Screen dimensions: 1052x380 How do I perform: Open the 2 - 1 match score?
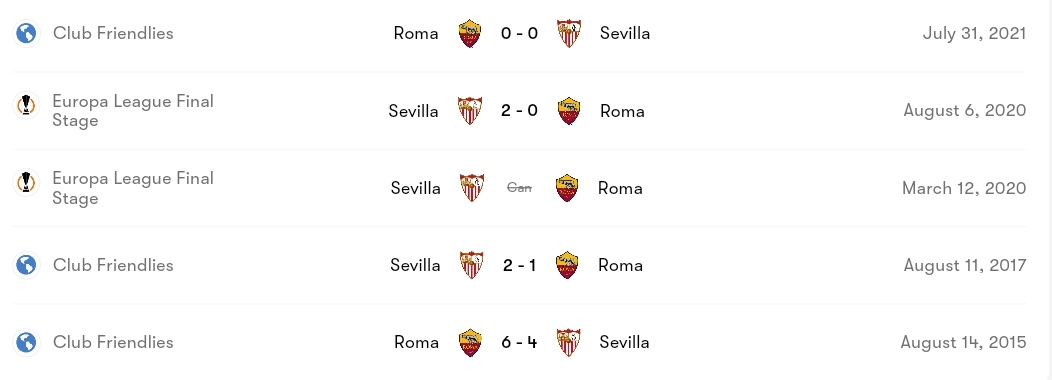519,265
